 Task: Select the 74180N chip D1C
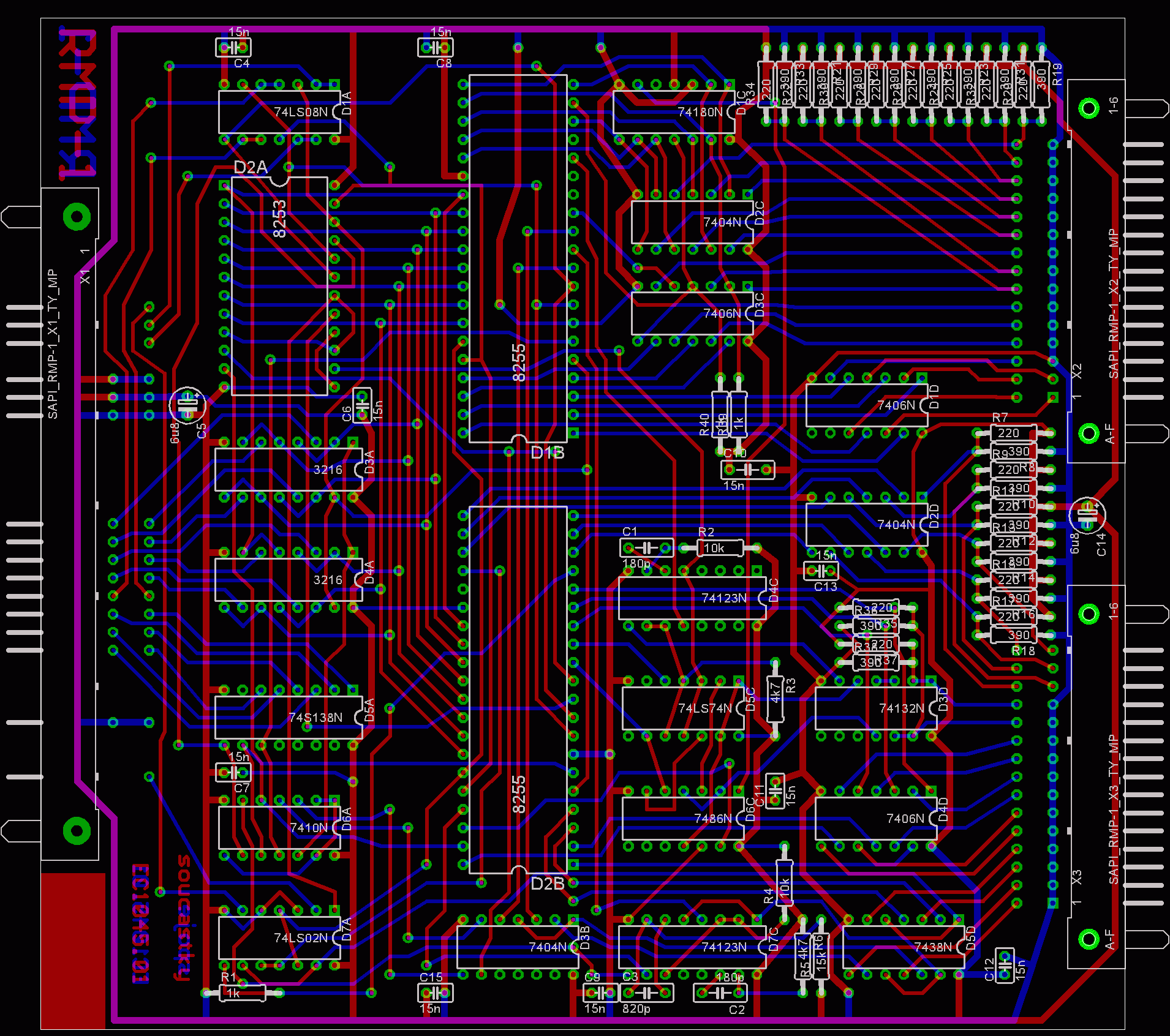674,112
